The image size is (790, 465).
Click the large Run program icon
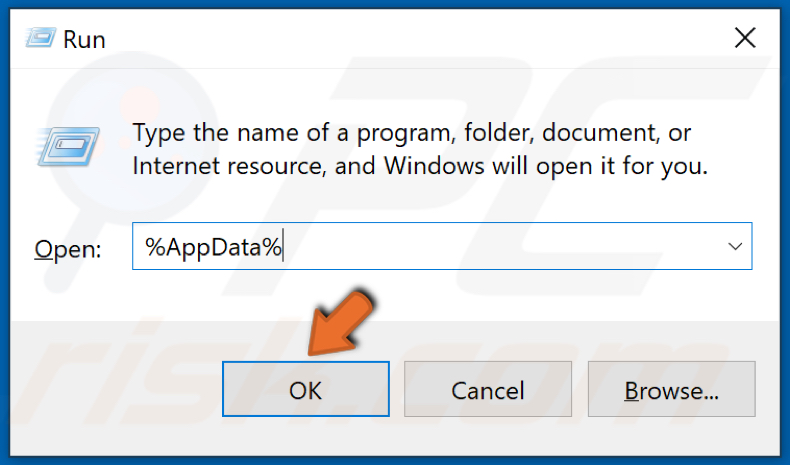tap(68, 147)
